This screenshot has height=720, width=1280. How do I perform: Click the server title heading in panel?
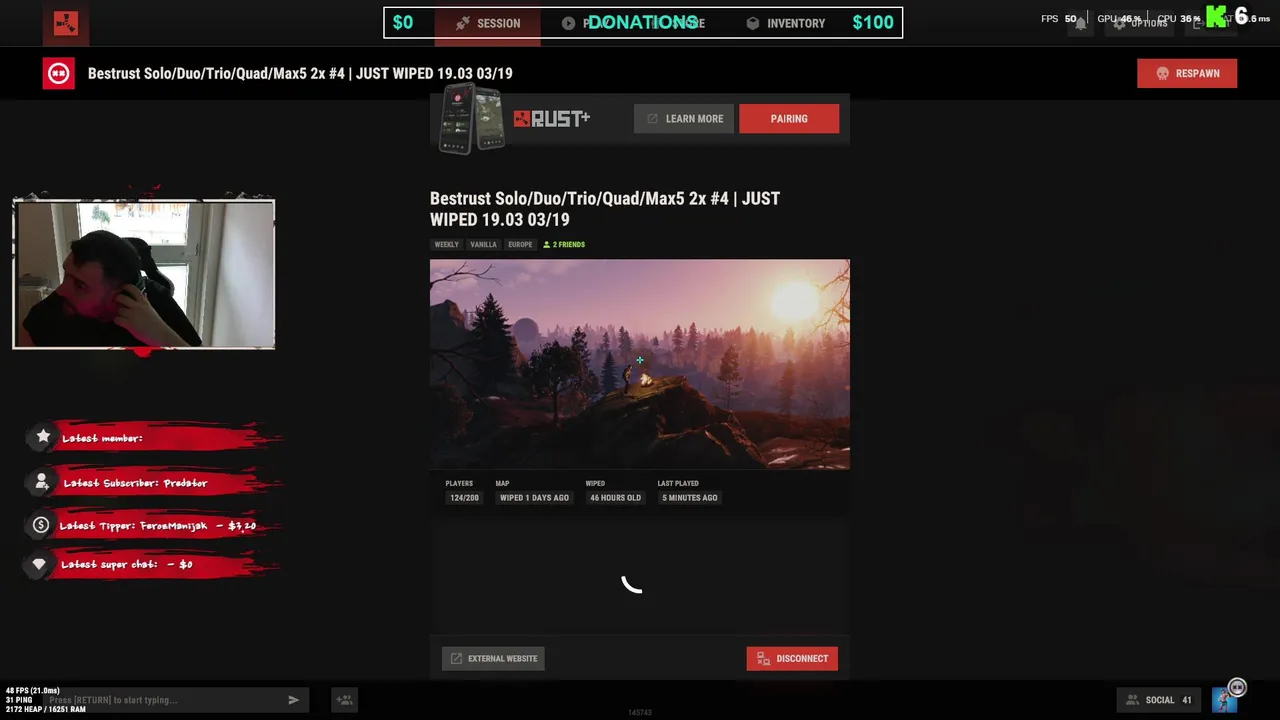click(x=605, y=209)
